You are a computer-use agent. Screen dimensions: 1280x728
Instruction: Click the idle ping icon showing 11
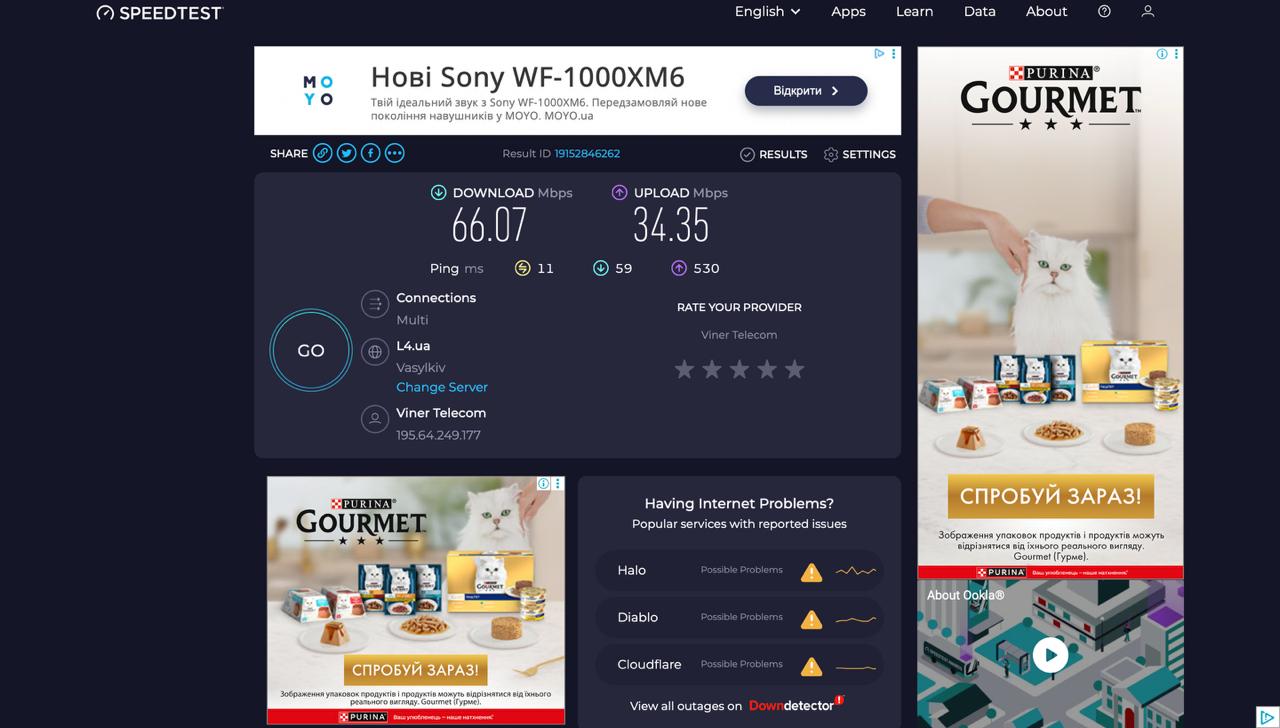coord(522,268)
